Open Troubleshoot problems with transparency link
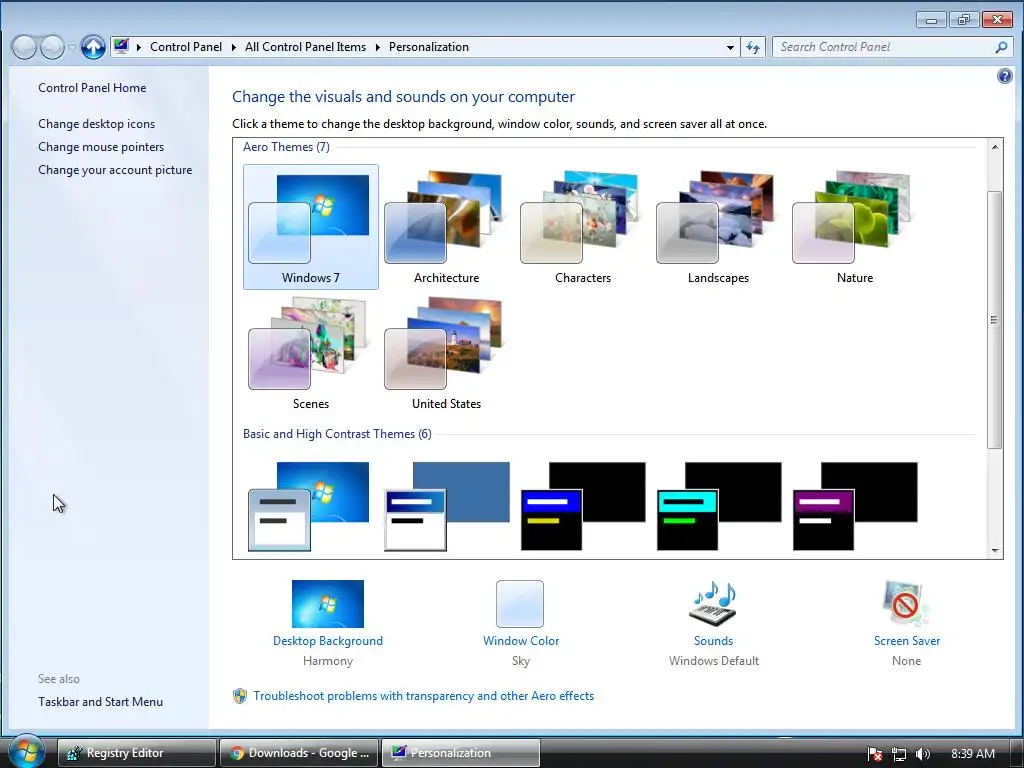1024x768 pixels. (x=424, y=696)
